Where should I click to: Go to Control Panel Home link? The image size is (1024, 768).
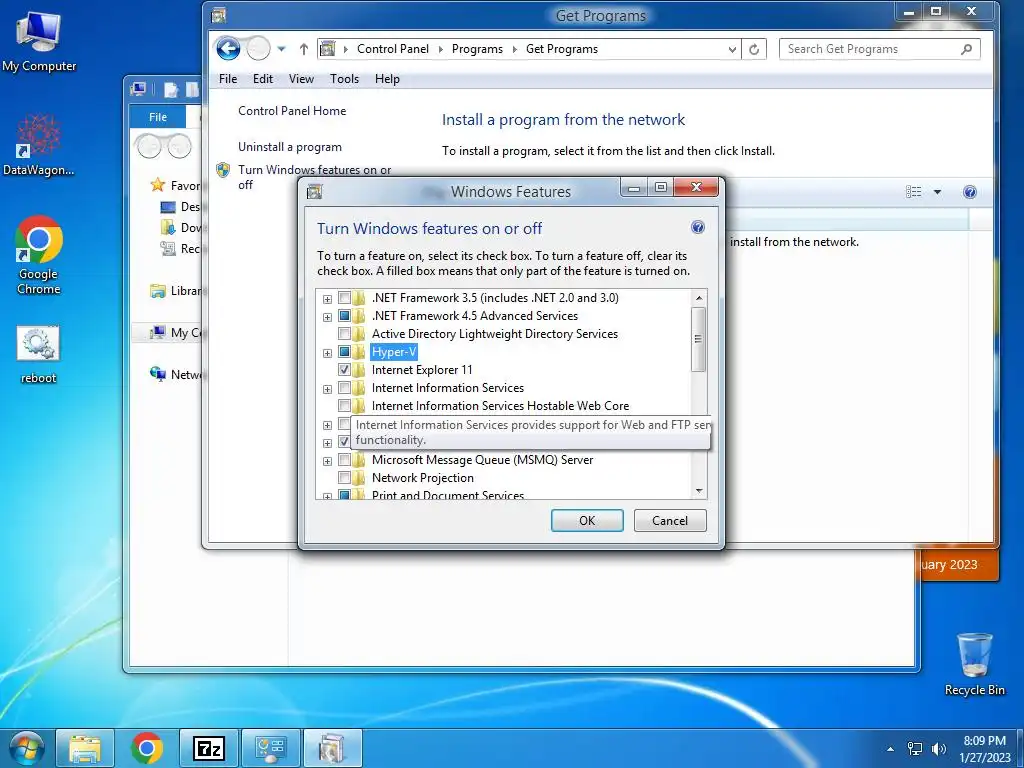(x=292, y=111)
